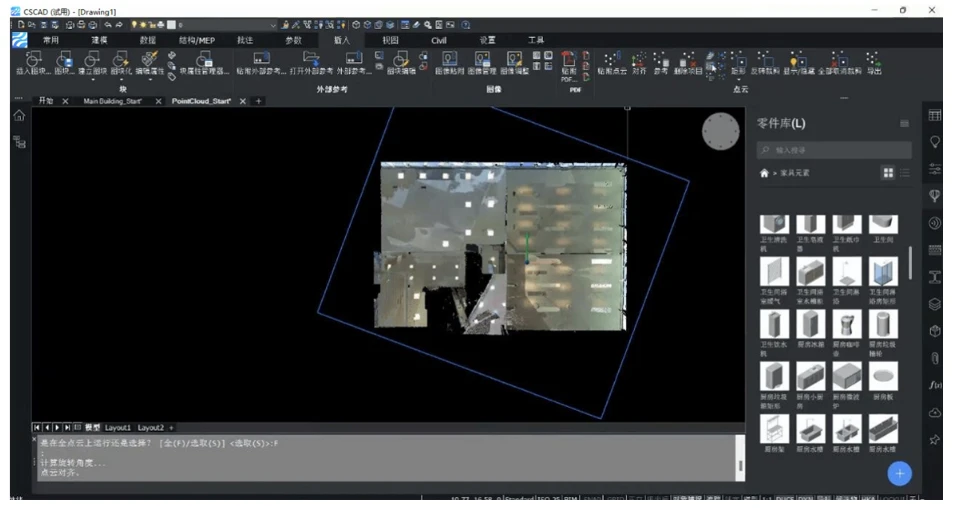This screenshot has height=508, width=954.
Task: Switch parts library to grid view
Action: click(888, 173)
